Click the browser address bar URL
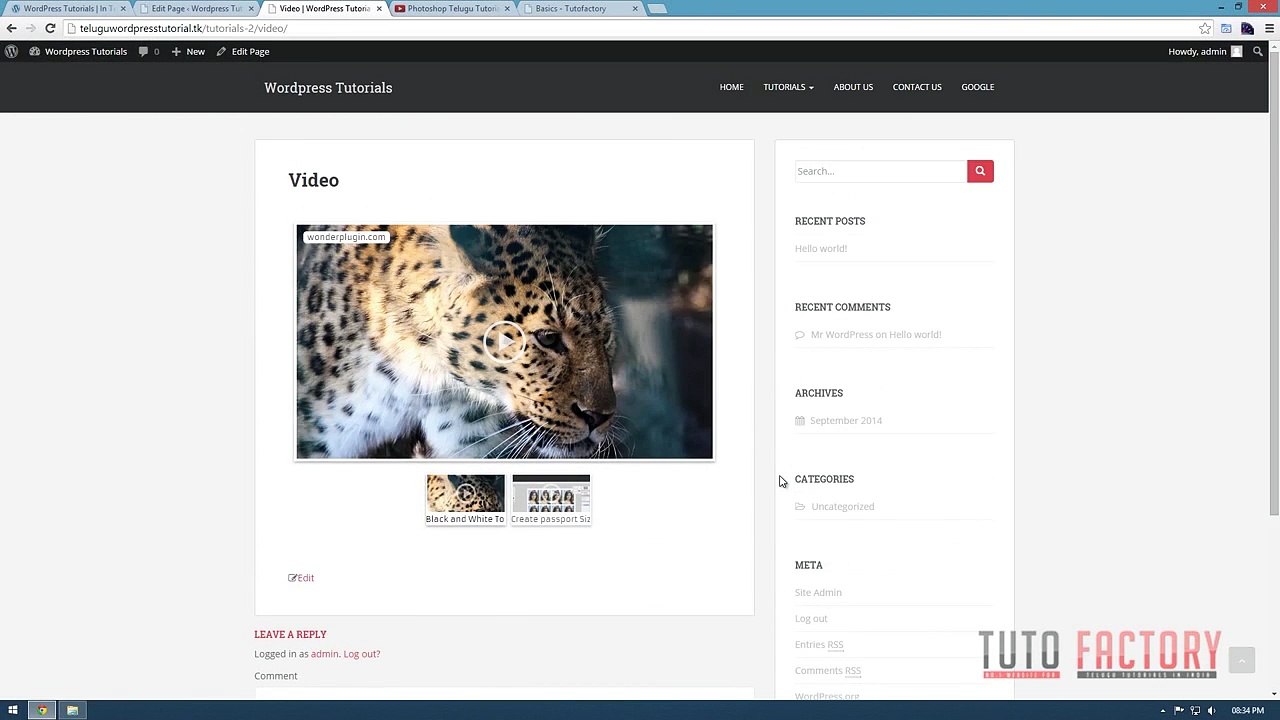Viewport: 1280px width, 720px height. (x=183, y=28)
